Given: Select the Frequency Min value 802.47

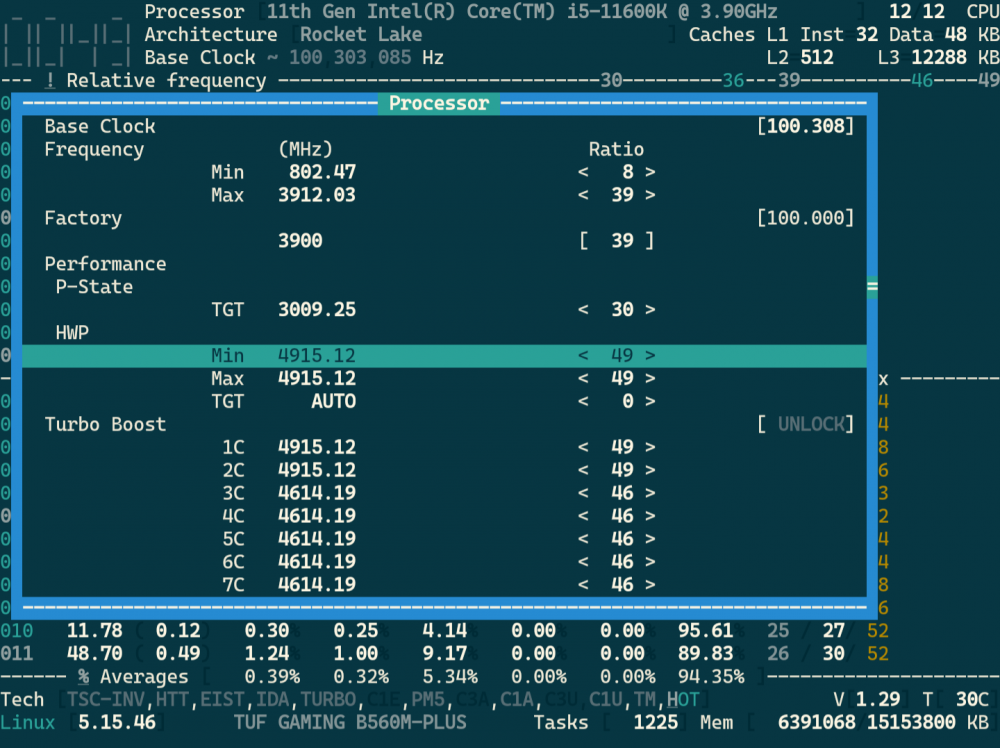Looking at the screenshot, I should click(x=322, y=172).
